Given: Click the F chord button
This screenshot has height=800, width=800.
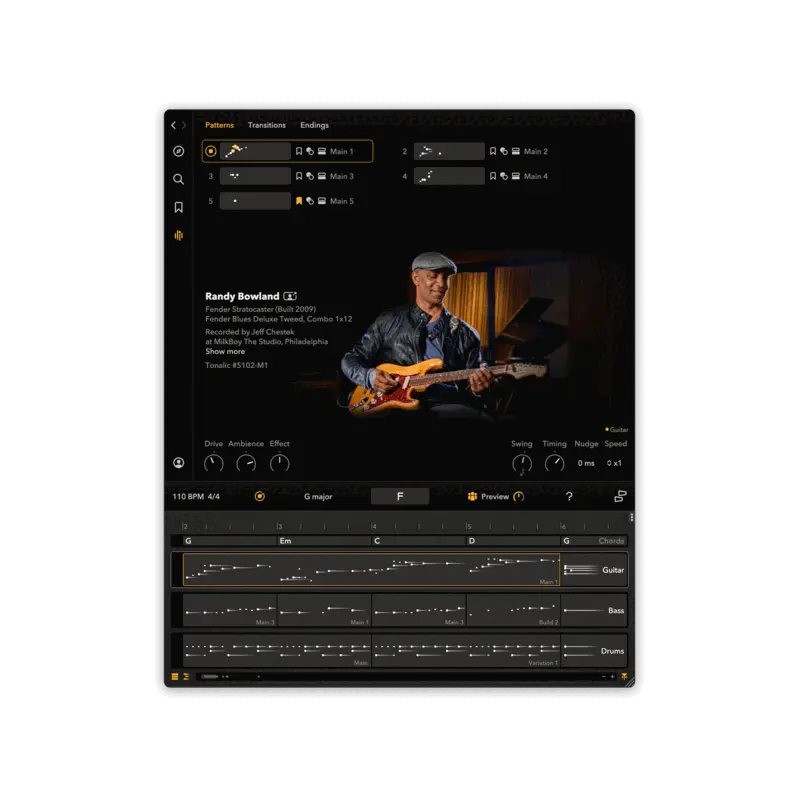Looking at the screenshot, I should [400, 496].
